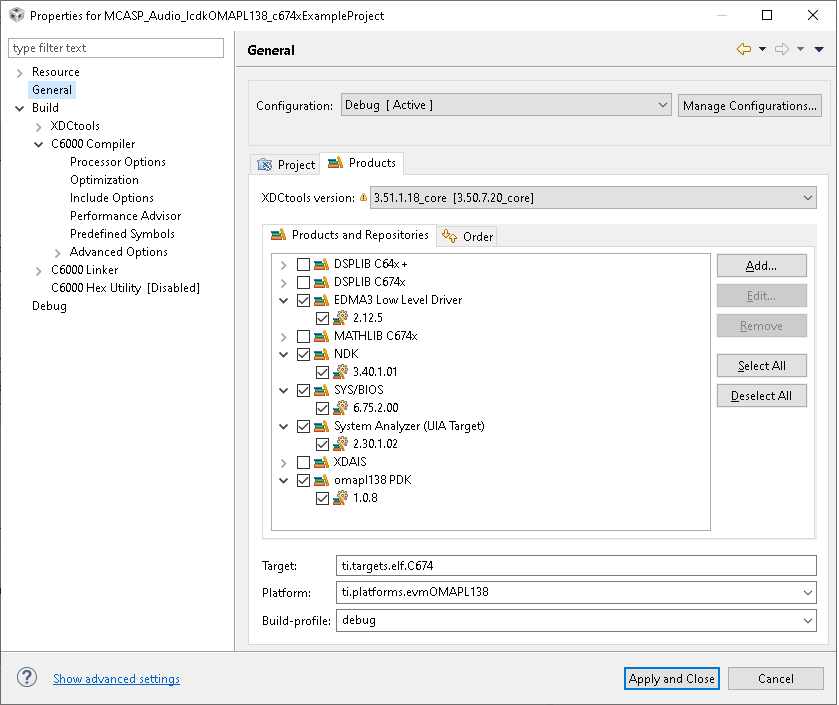The height and width of the screenshot is (705, 839).
Task: Expand the DSPLIB C64x+ product entry
Action: [284, 264]
